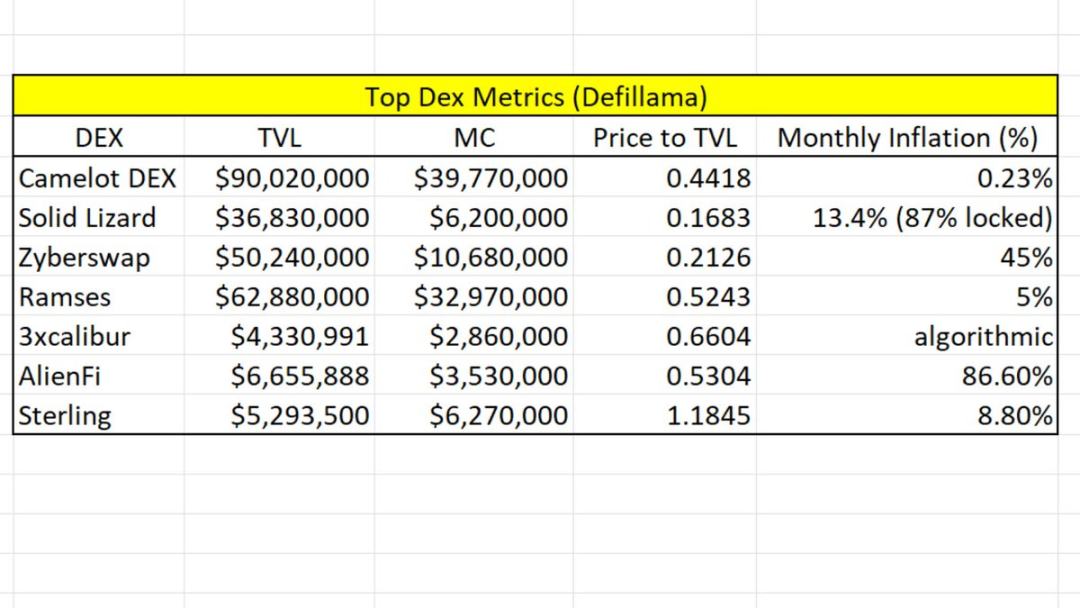Select the MC column header cell
1080x608 pixels.
pyautogui.click(x=474, y=137)
